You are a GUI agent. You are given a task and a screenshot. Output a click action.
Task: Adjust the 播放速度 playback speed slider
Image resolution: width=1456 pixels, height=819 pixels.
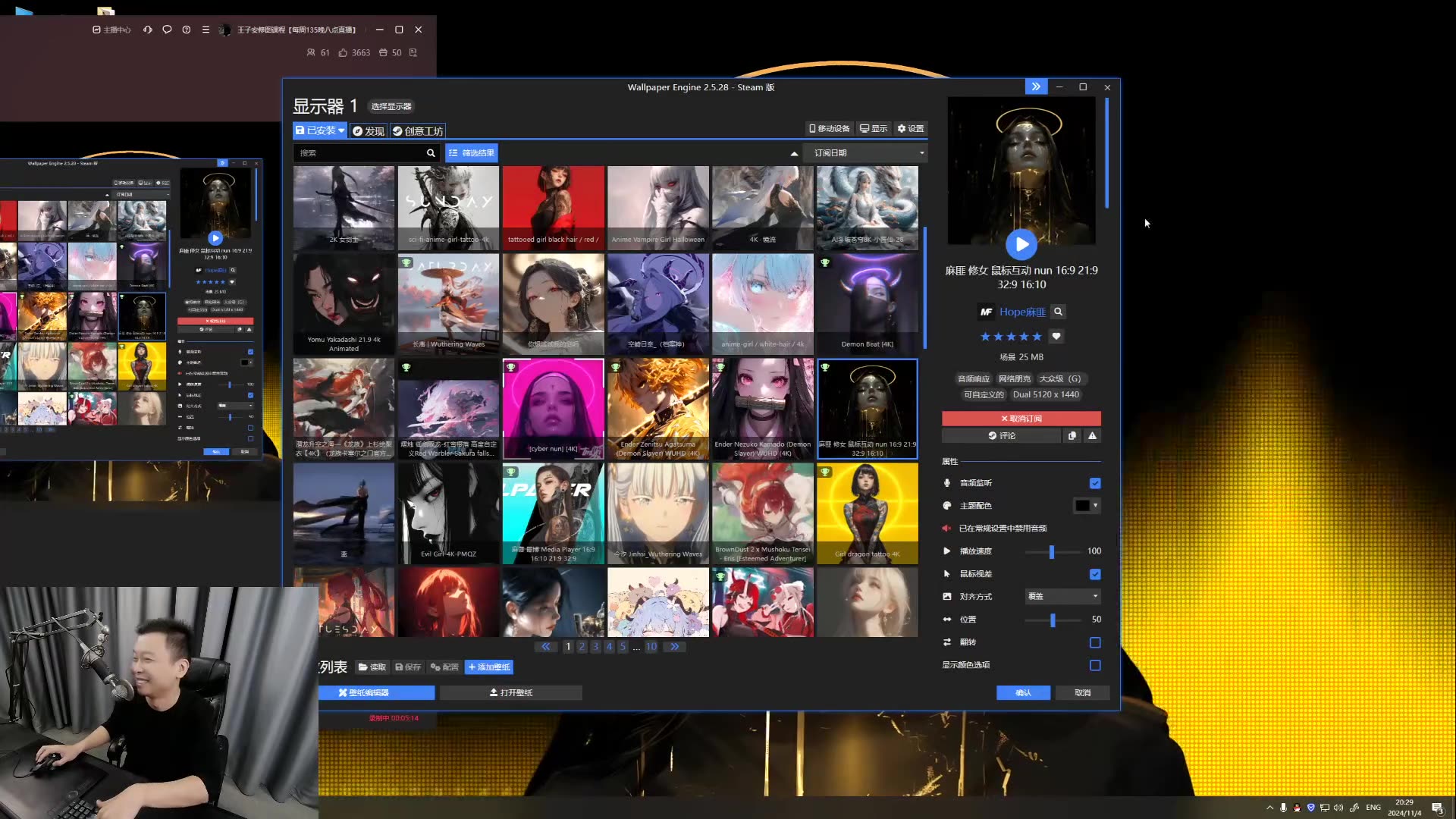1052,551
